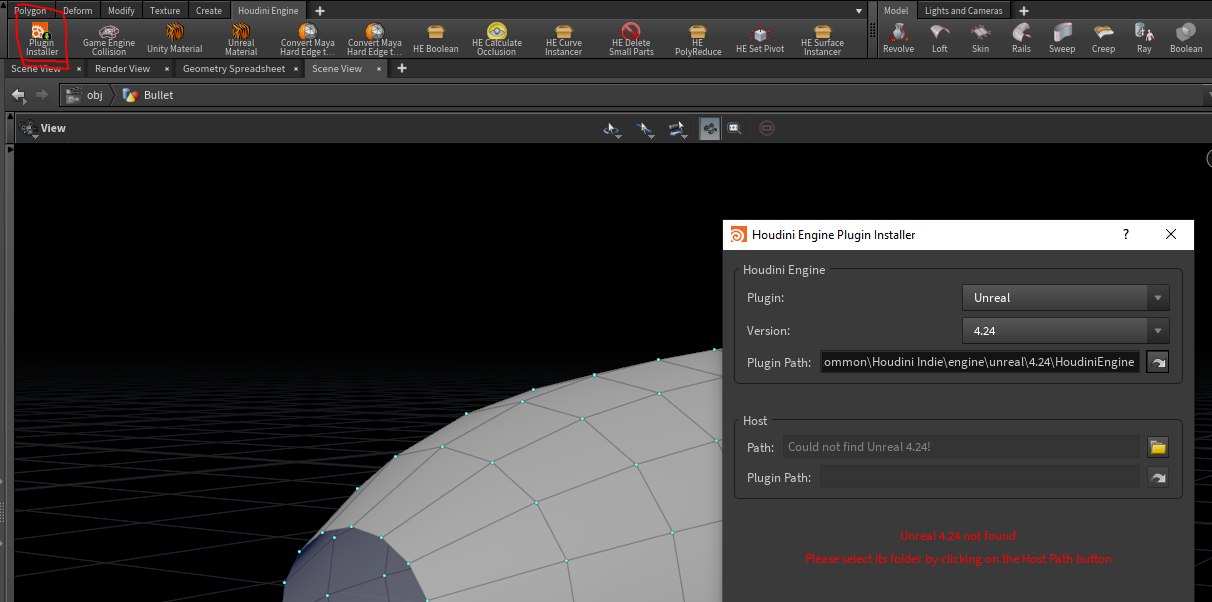
Task: Open the Lights and Cameras shelf tab
Action: tap(963, 10)
